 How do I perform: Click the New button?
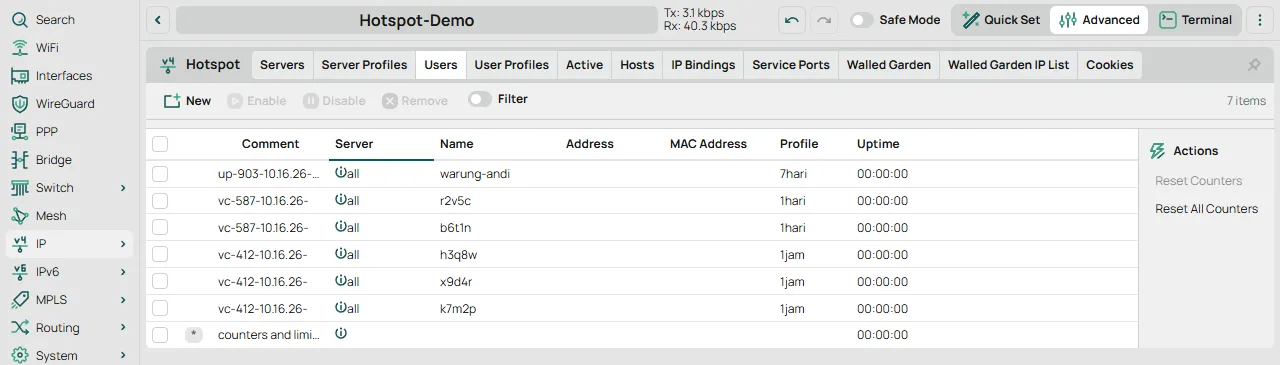pyautogui.click(x=187, y=100)
